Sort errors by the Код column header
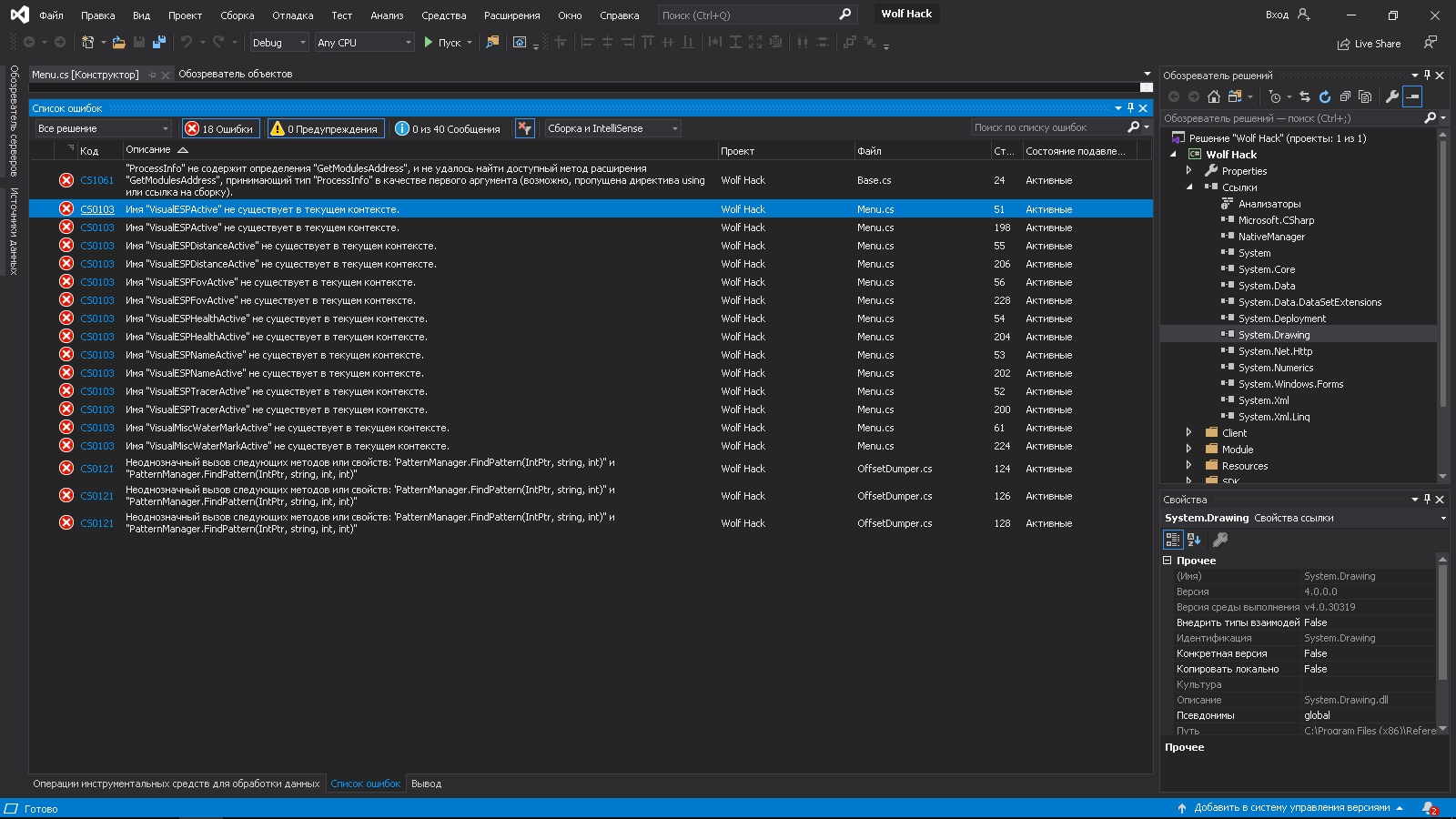The width and height of the screenshot is (1456, 819). point(89,151)
